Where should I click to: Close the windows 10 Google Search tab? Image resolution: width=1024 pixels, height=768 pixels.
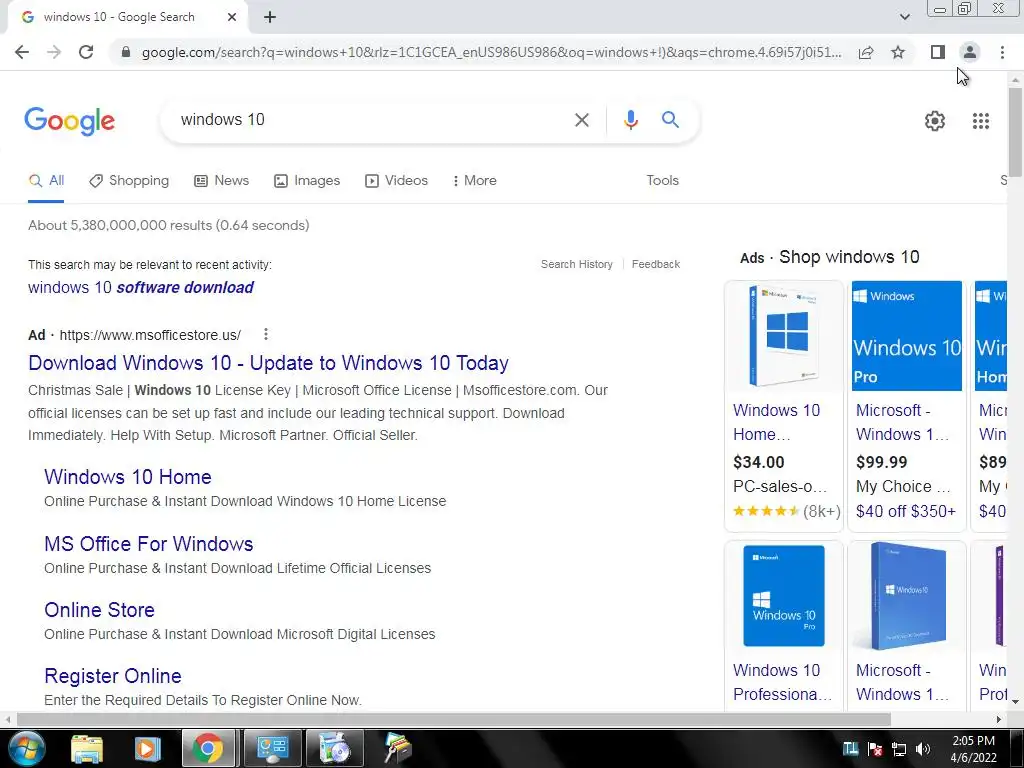(232, 18)
